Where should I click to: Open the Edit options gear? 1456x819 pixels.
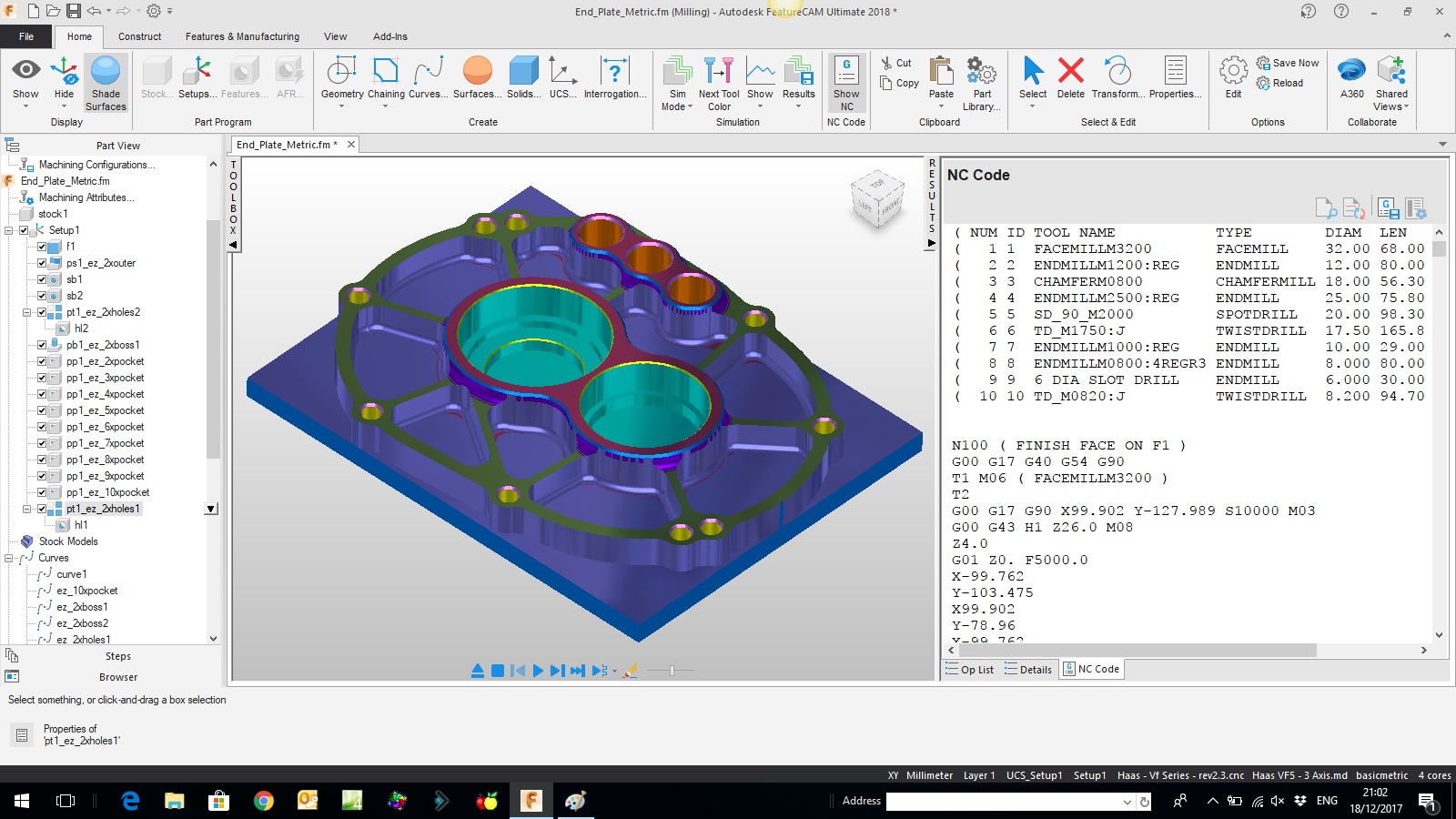pyautogui.click(x=1233, y=78)
